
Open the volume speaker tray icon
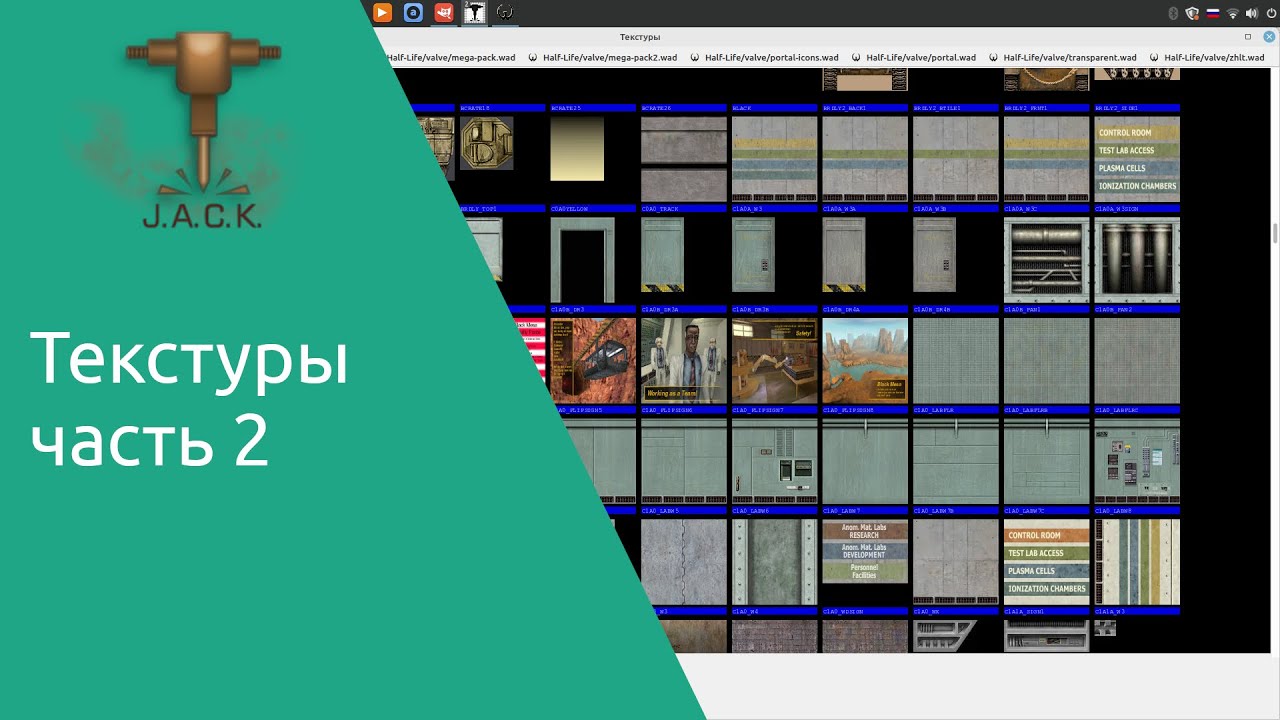click(x=1251, y=13)
